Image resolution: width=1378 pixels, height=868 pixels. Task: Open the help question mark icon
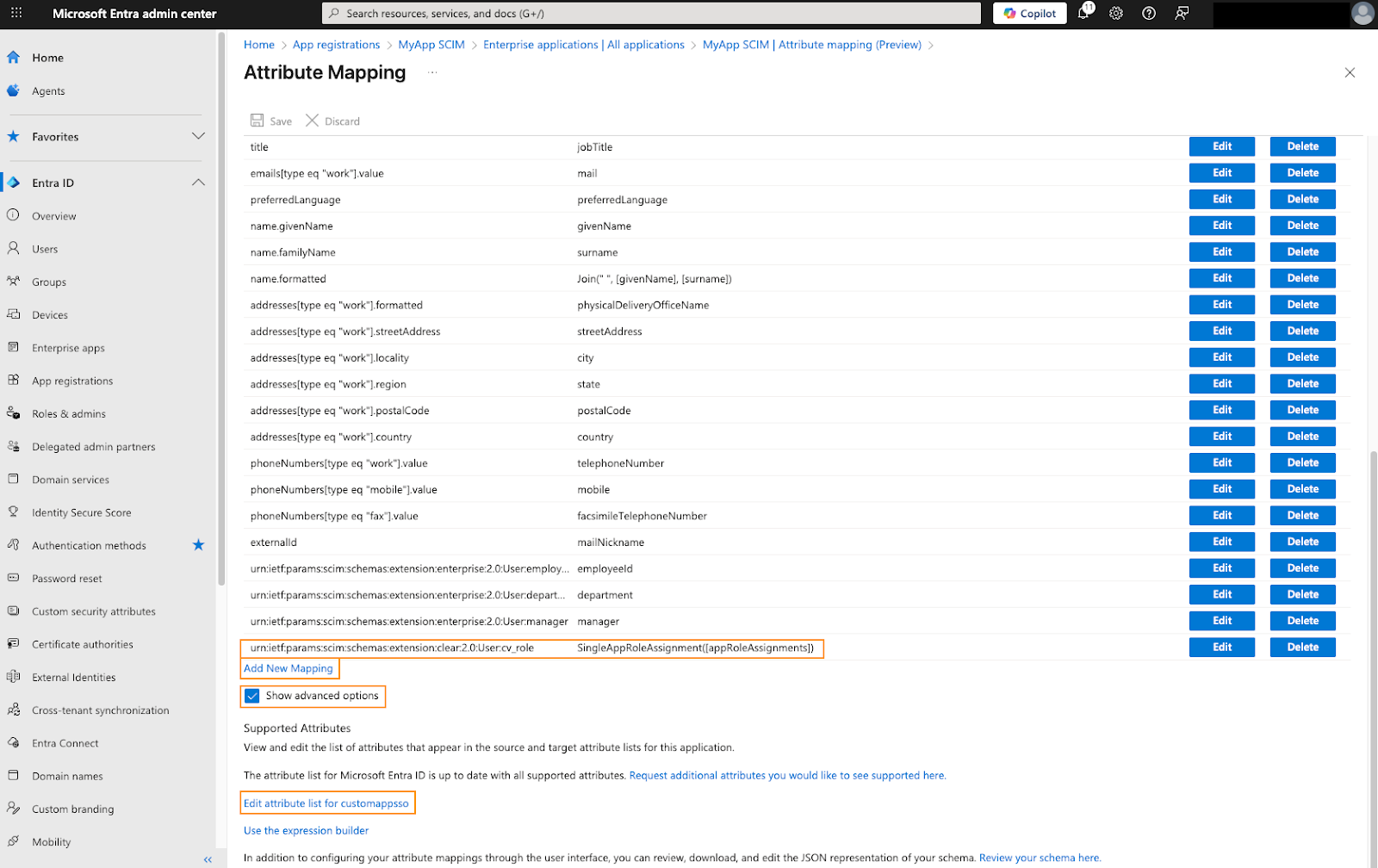point(1149,14)
